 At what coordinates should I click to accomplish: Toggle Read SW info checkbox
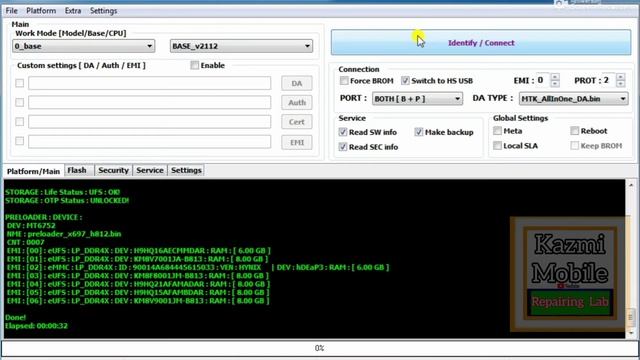click(343, 132)
